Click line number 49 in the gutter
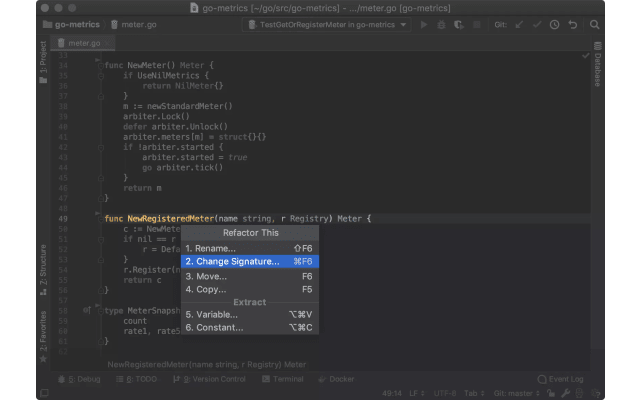This screenshot has height=400, width=640. (63, 219)
